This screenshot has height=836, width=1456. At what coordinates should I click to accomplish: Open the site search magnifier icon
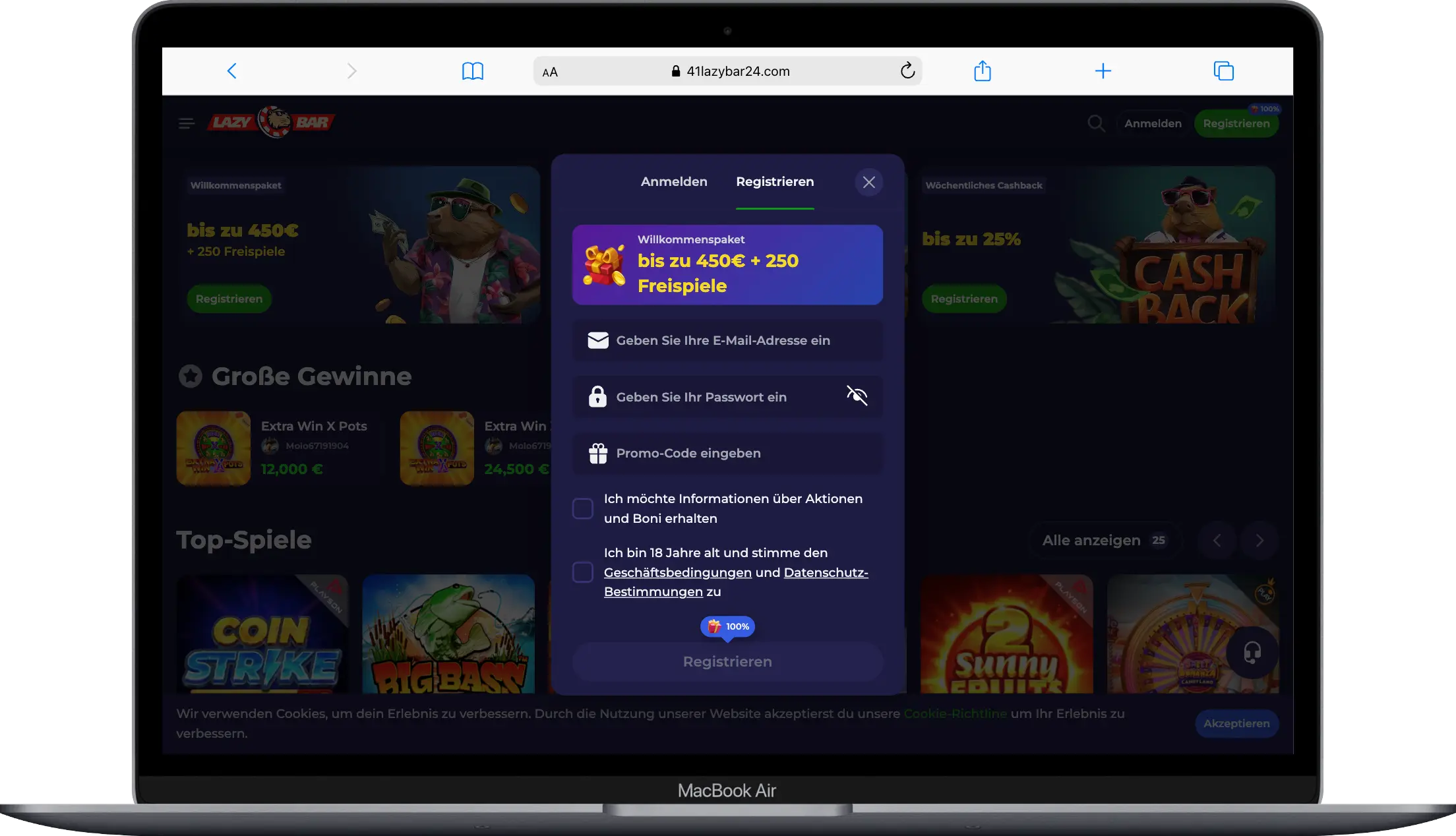1096,123
